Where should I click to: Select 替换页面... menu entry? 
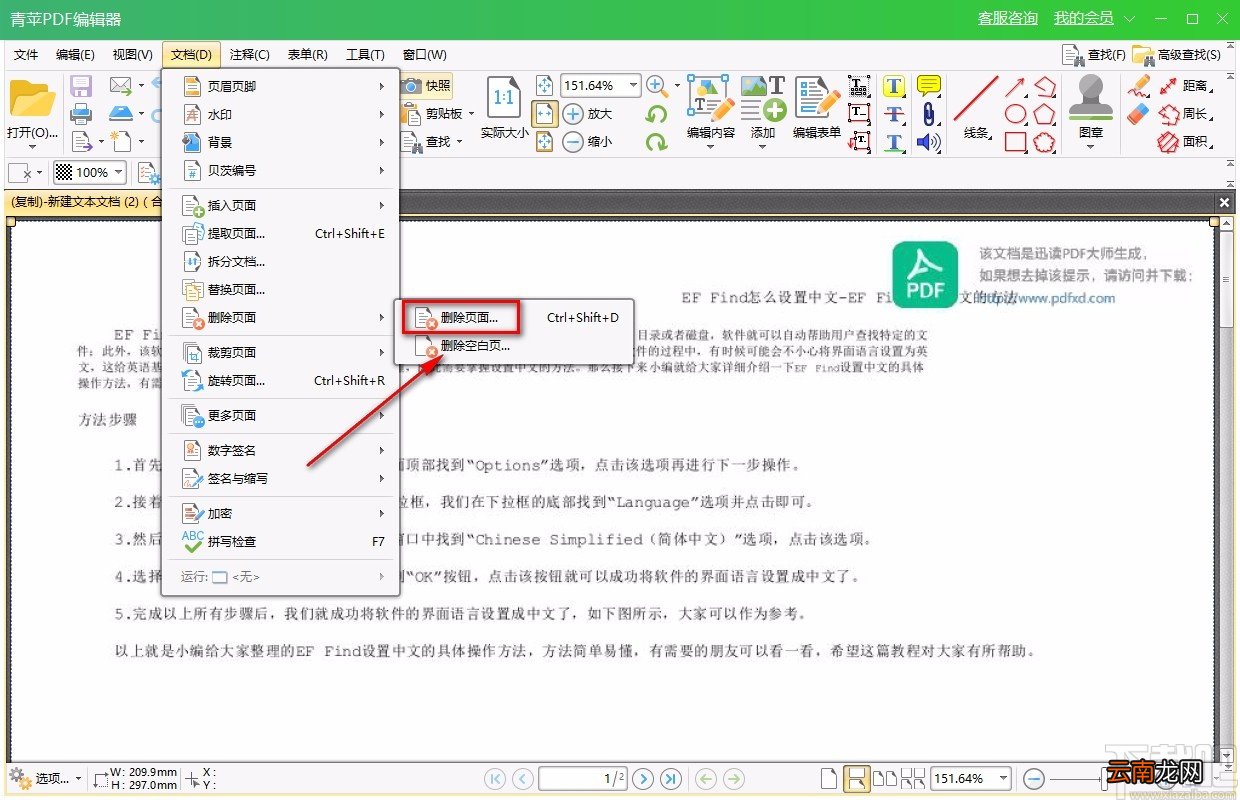point(281,289)
